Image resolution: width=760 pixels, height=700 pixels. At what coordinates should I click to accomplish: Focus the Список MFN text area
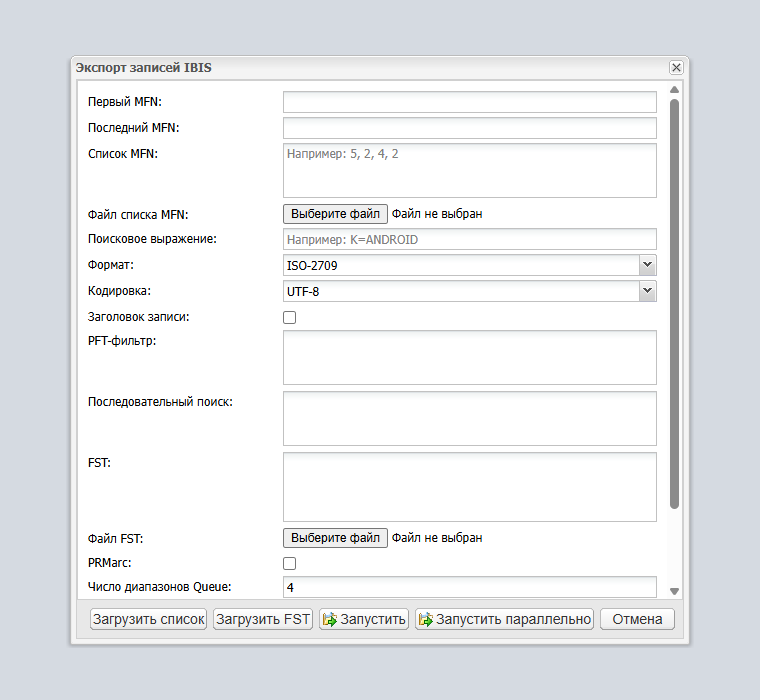tap(470, 171)
